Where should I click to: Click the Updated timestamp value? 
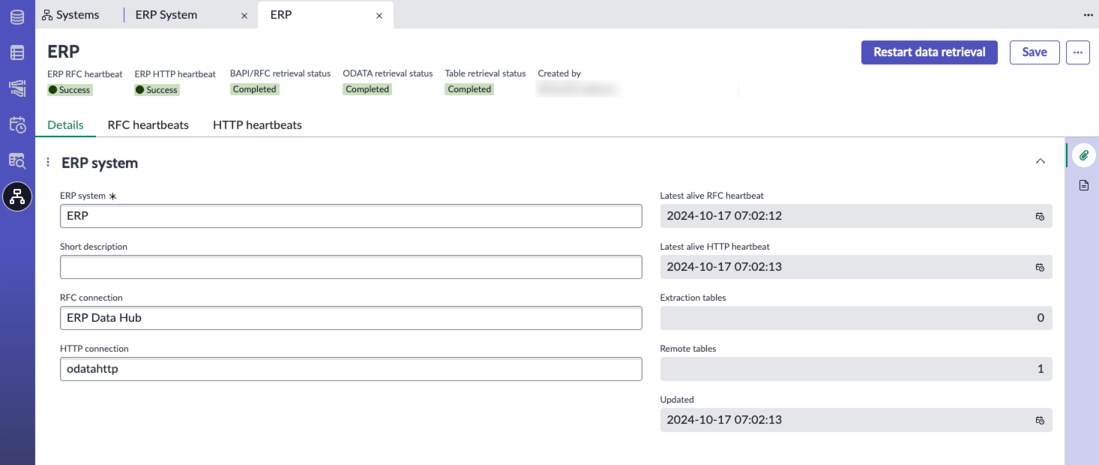point(724,420)
